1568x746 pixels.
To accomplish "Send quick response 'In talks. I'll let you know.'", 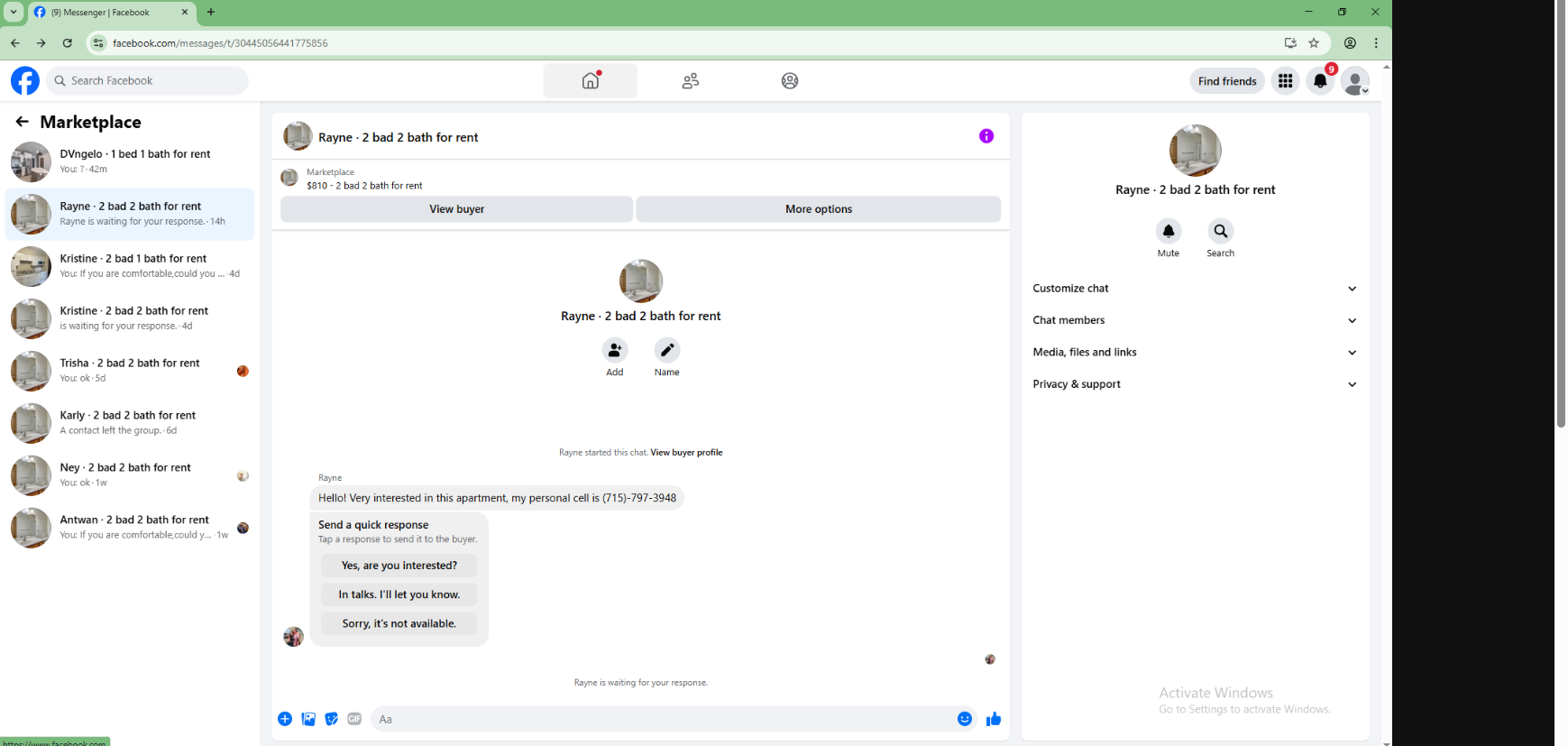I will tap(399, 594).
